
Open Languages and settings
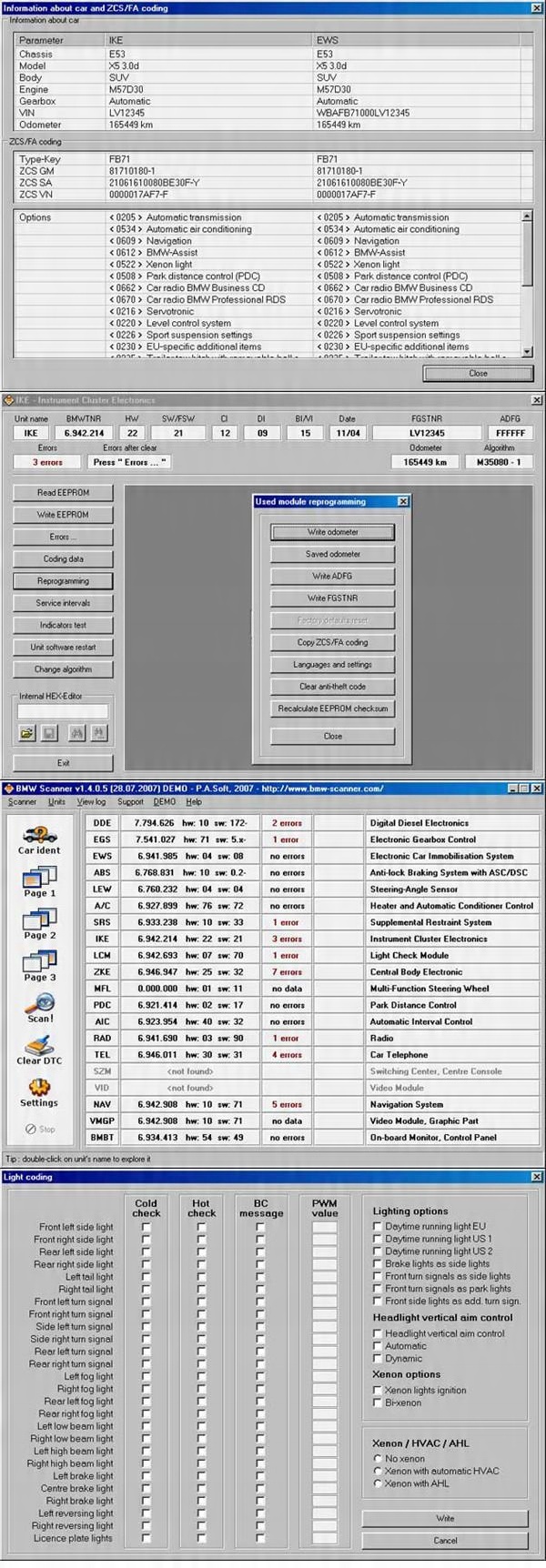[x=332, y=665]
